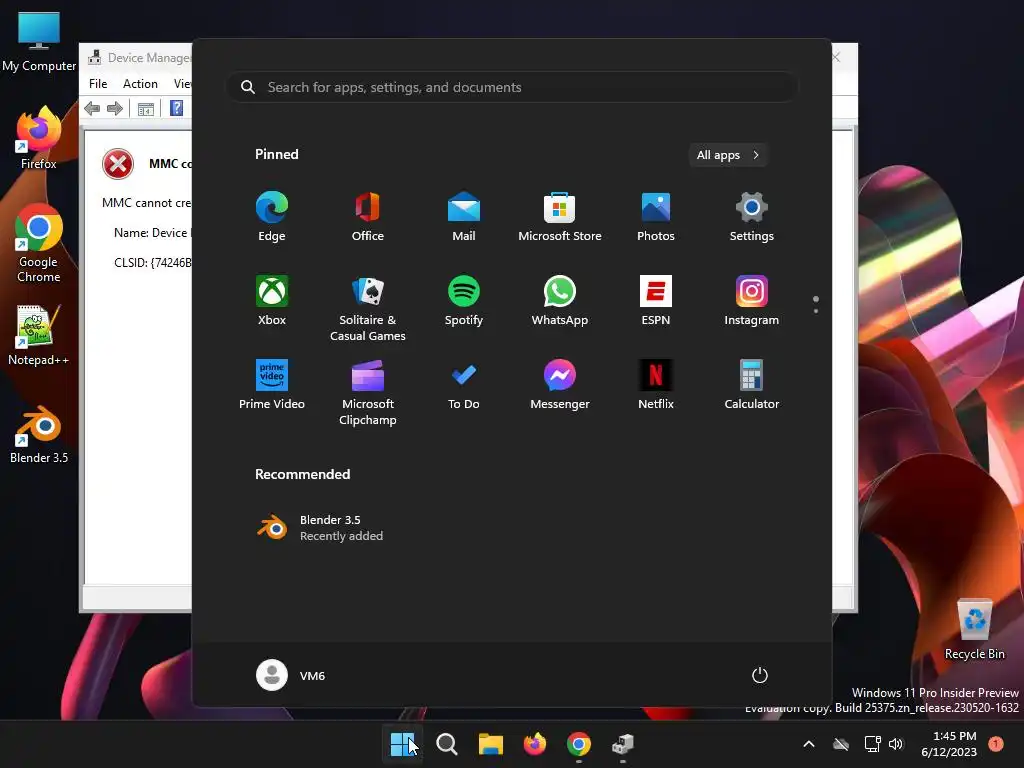Launch the Photos app
This screenshot has height=768, width=1024.
(x=656, y=217)
